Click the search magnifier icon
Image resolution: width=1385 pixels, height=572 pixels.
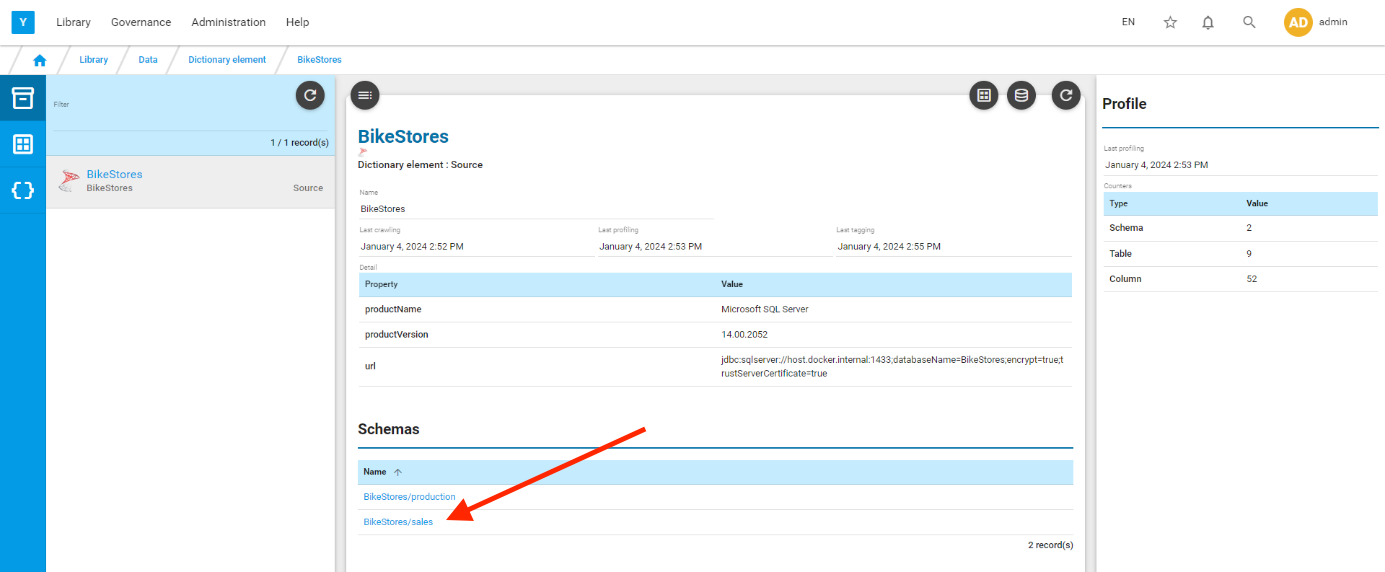click(1249, 22)
